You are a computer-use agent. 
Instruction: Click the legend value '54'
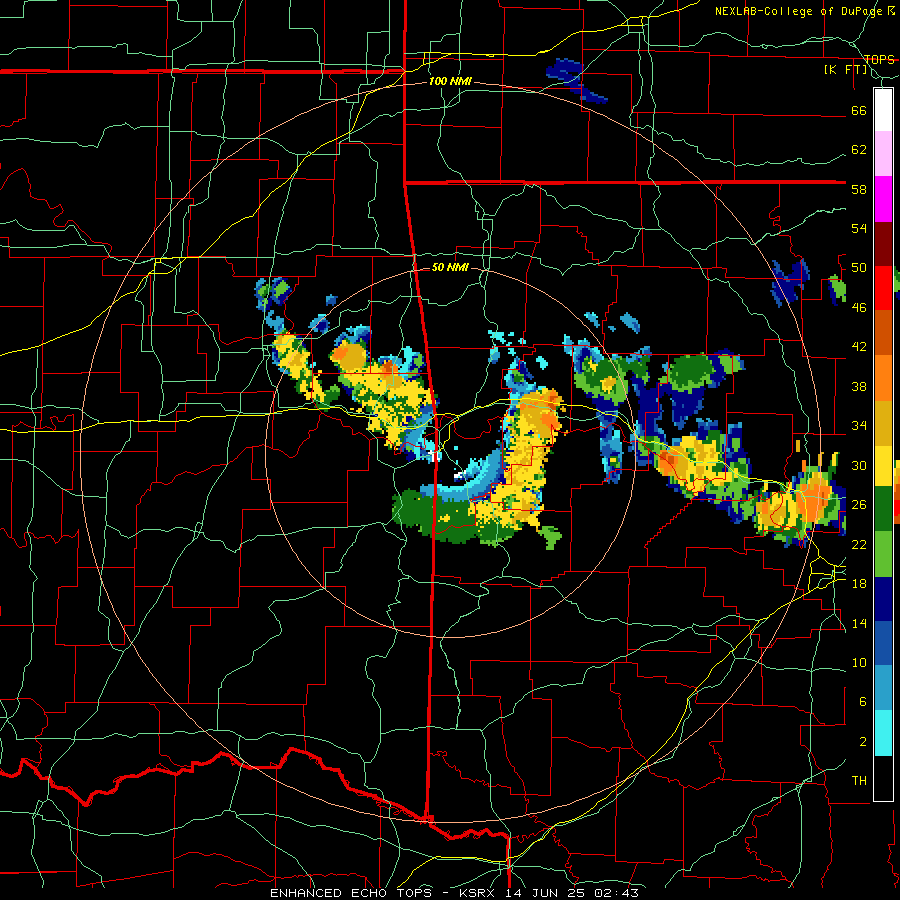coord(859,228)
